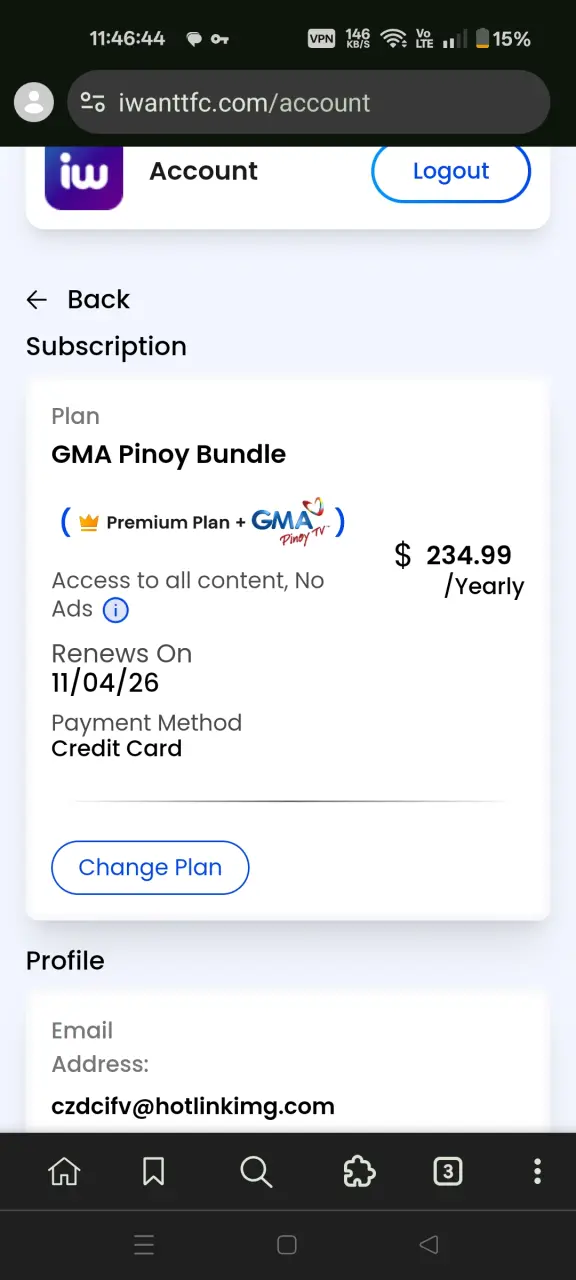Tap the info icon next to Ads
Viewport: 576px width, 1280px height.
[x=116, y=610]
